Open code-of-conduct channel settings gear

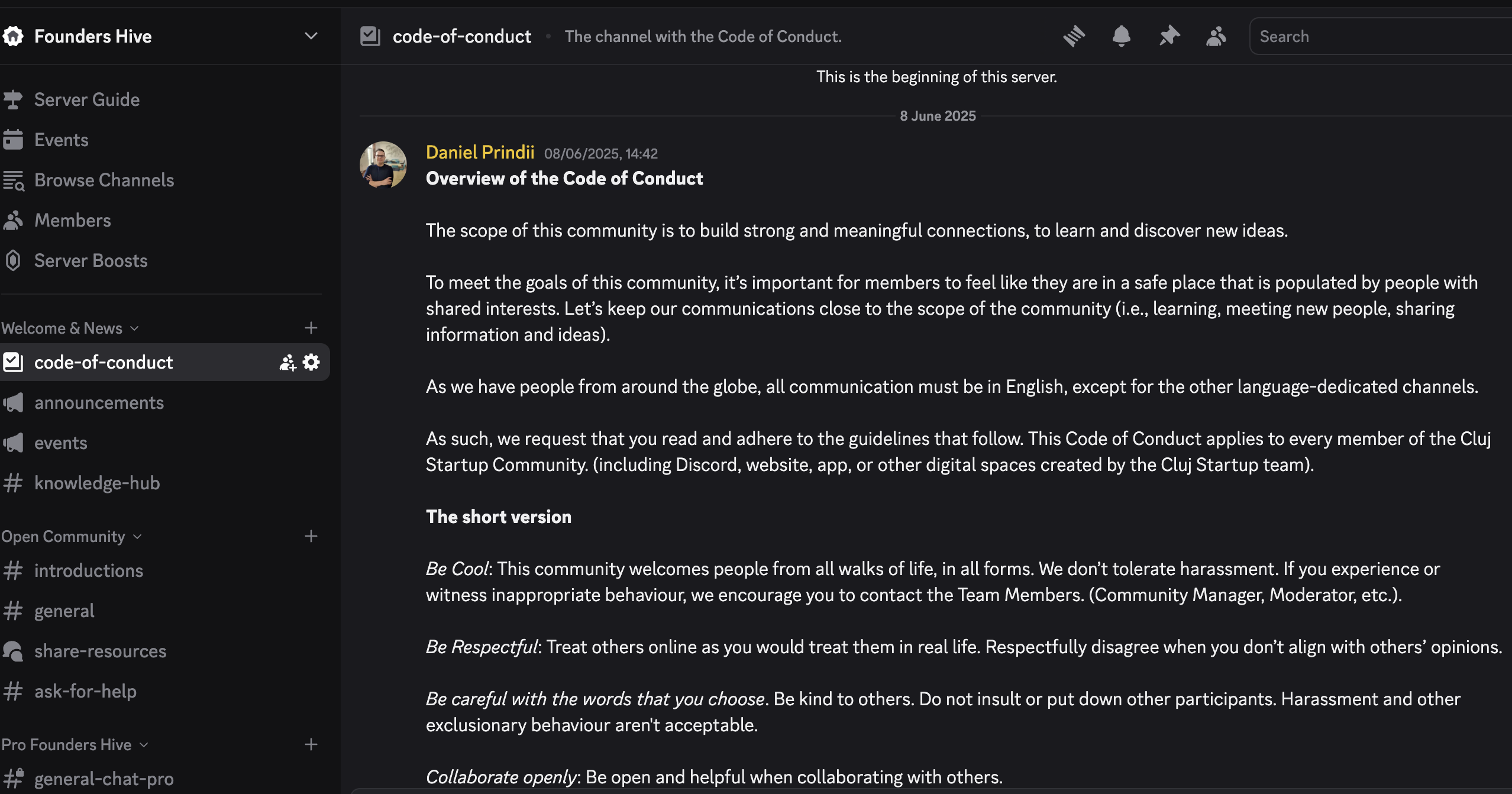(x=311, y=362)
